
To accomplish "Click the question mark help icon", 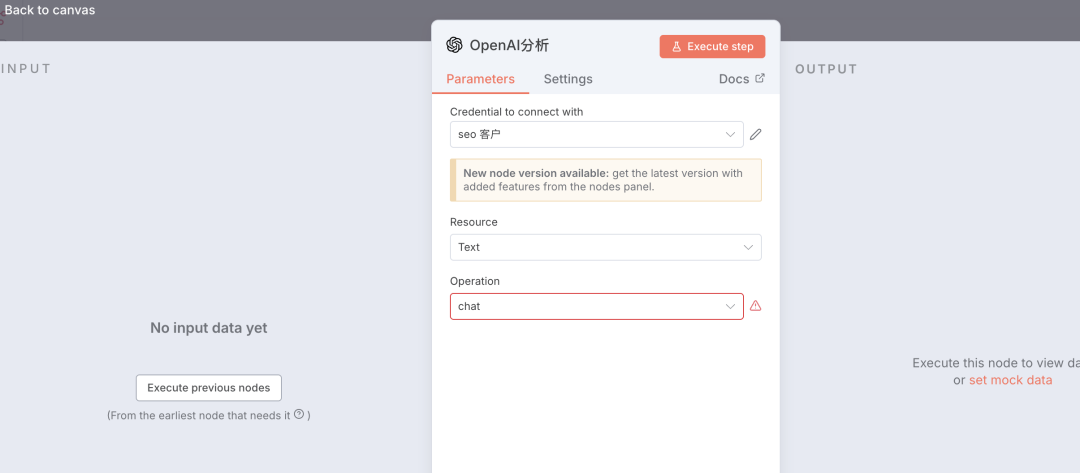I will [x=299, y=414].
